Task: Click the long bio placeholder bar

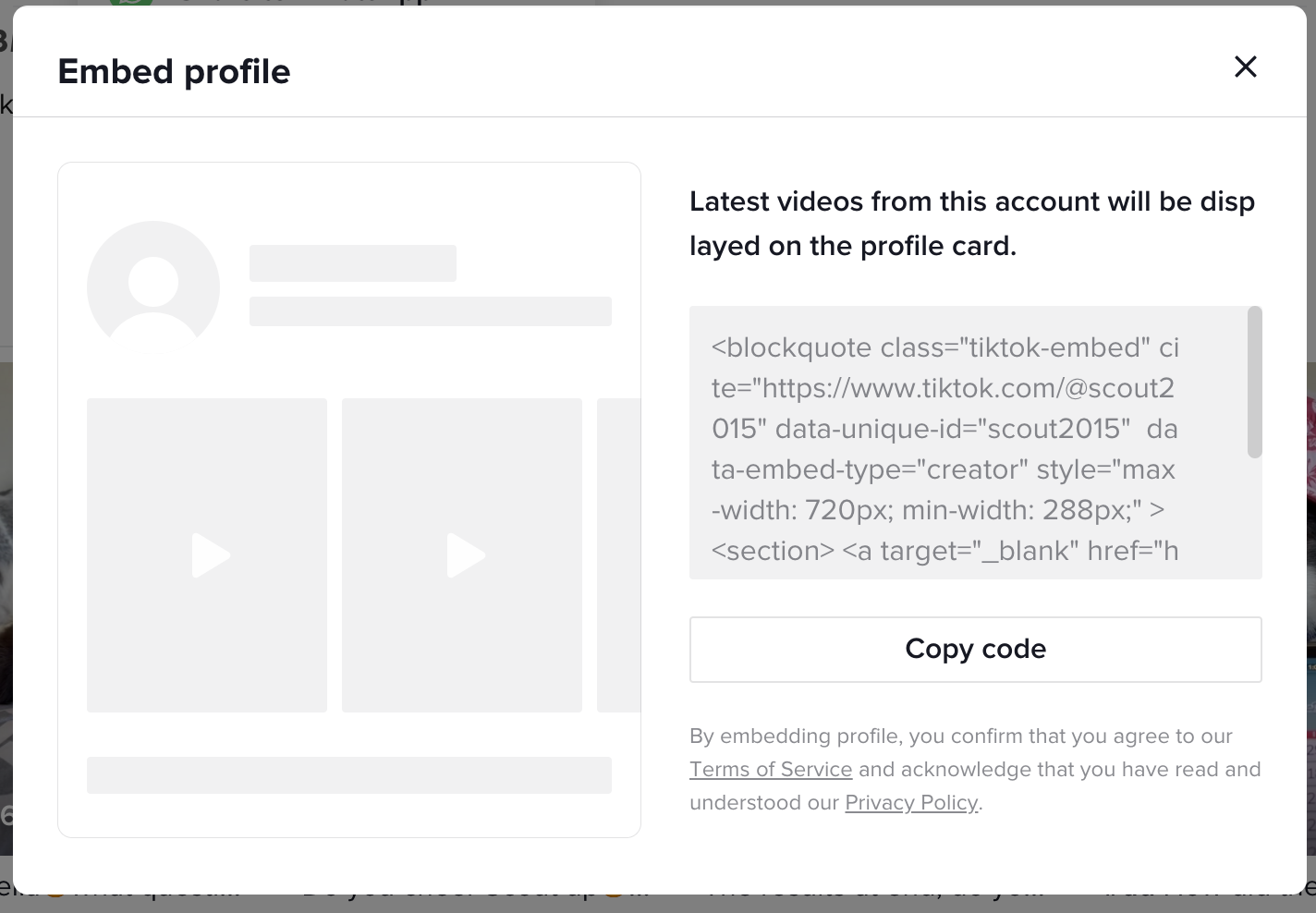Action: [430, 311]
